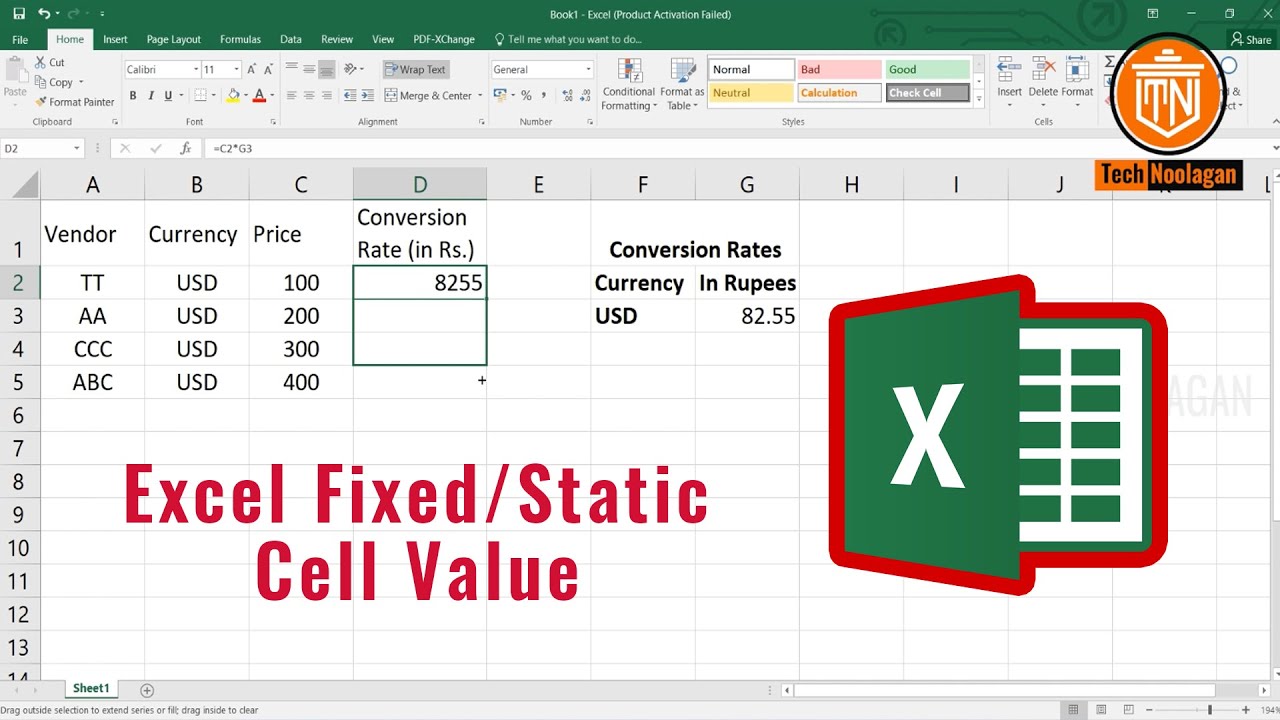Click the zoom slider in status bar
Image resolution: width=1280 pixels, height=720 pixels.
point(1211,710)
